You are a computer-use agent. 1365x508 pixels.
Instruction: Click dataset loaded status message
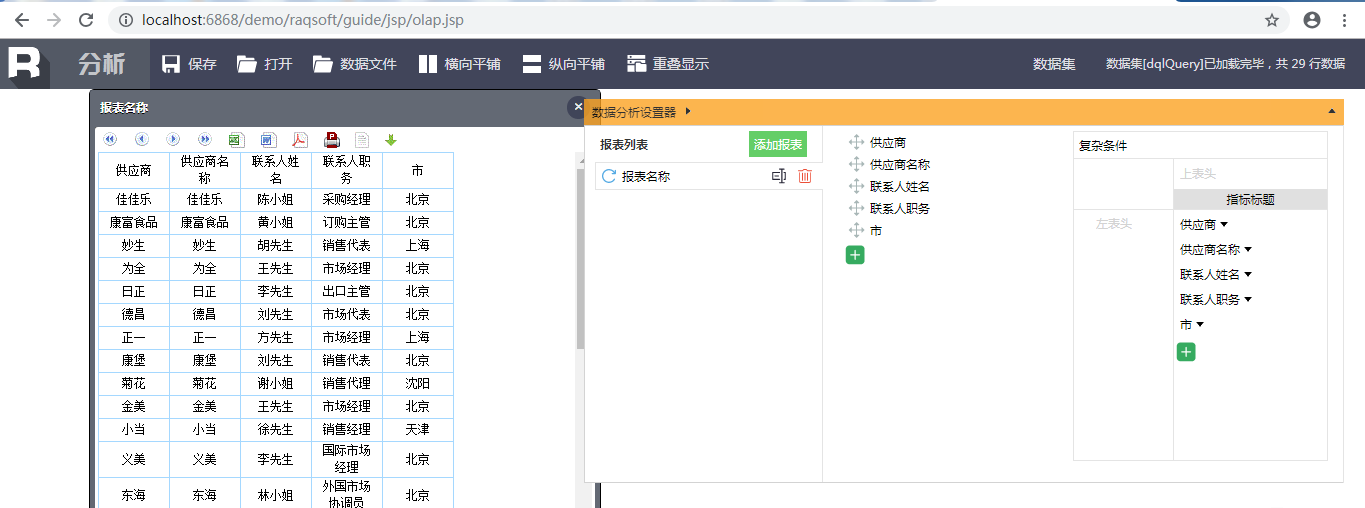(1225, 64)
